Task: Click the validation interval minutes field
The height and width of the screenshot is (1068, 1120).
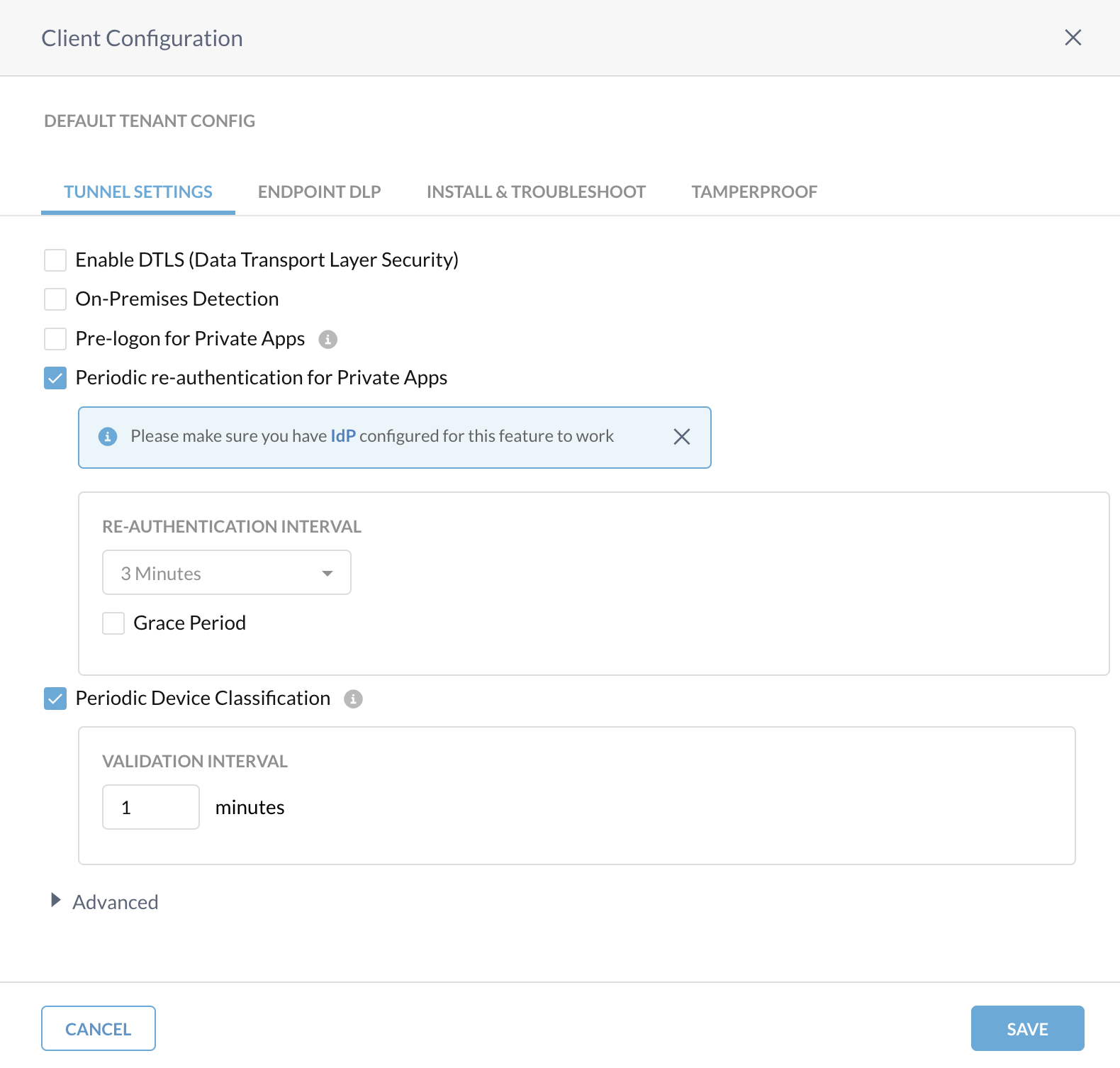Action: tap(151, 807)
